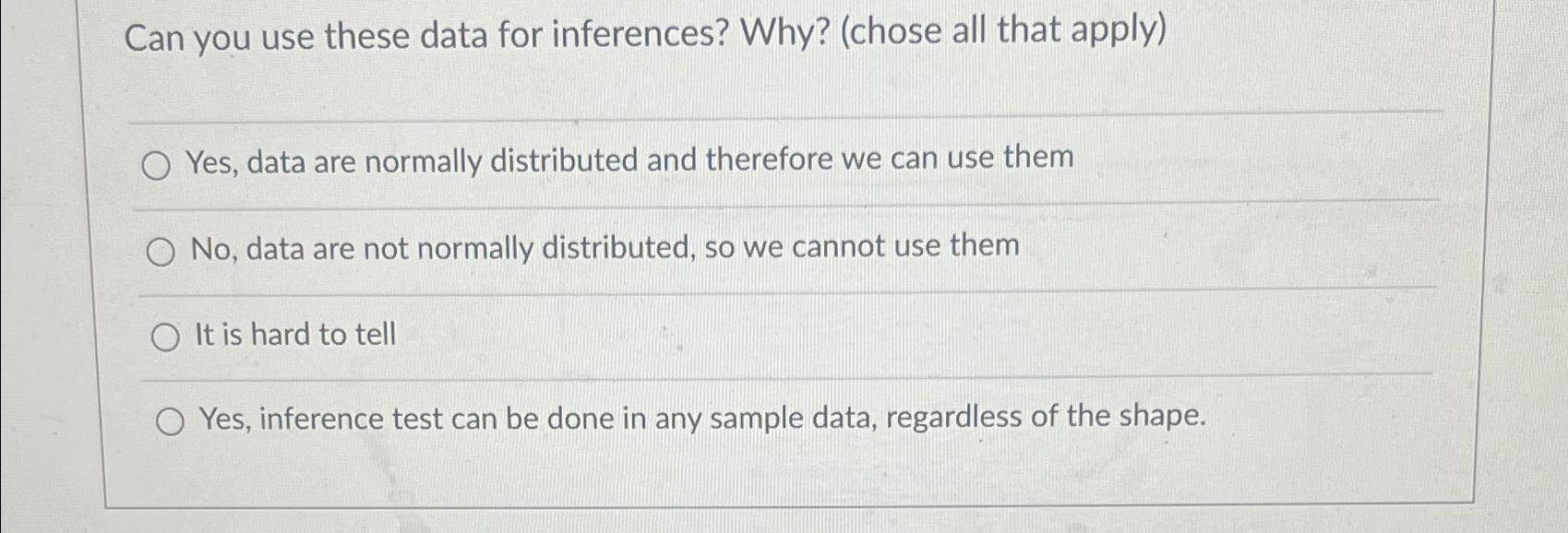
Task: Click the answer text 'It is hard to tell'
Action: coord(295,335)
